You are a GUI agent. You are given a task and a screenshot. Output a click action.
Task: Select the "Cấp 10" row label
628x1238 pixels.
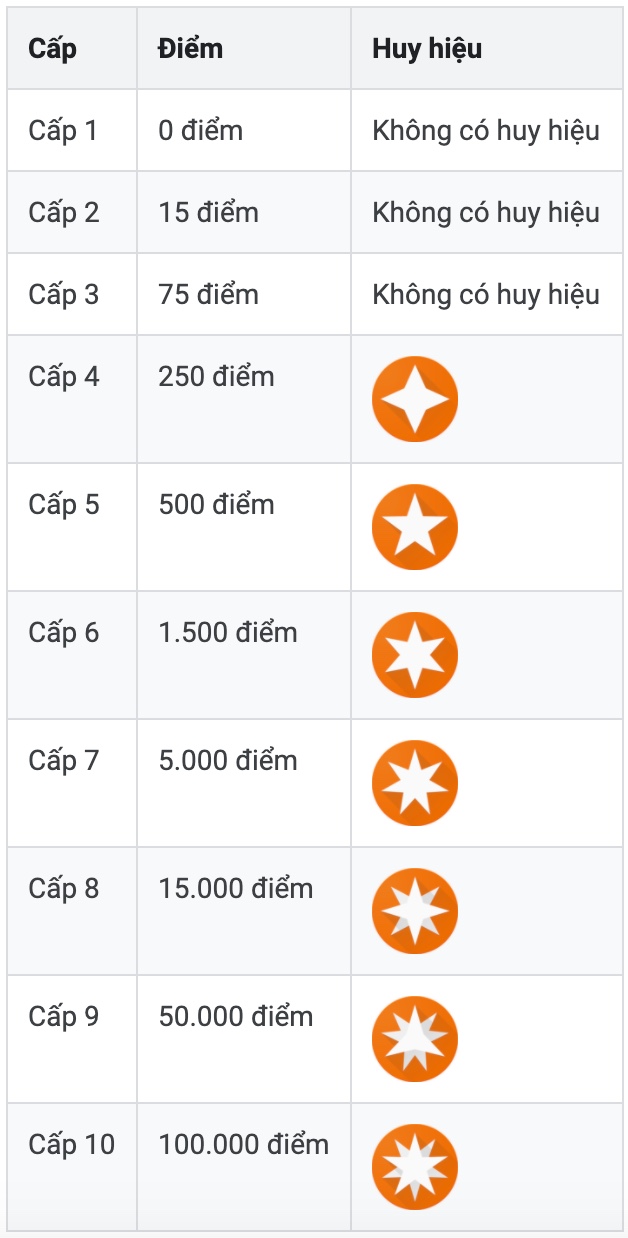pos(72,1144)
